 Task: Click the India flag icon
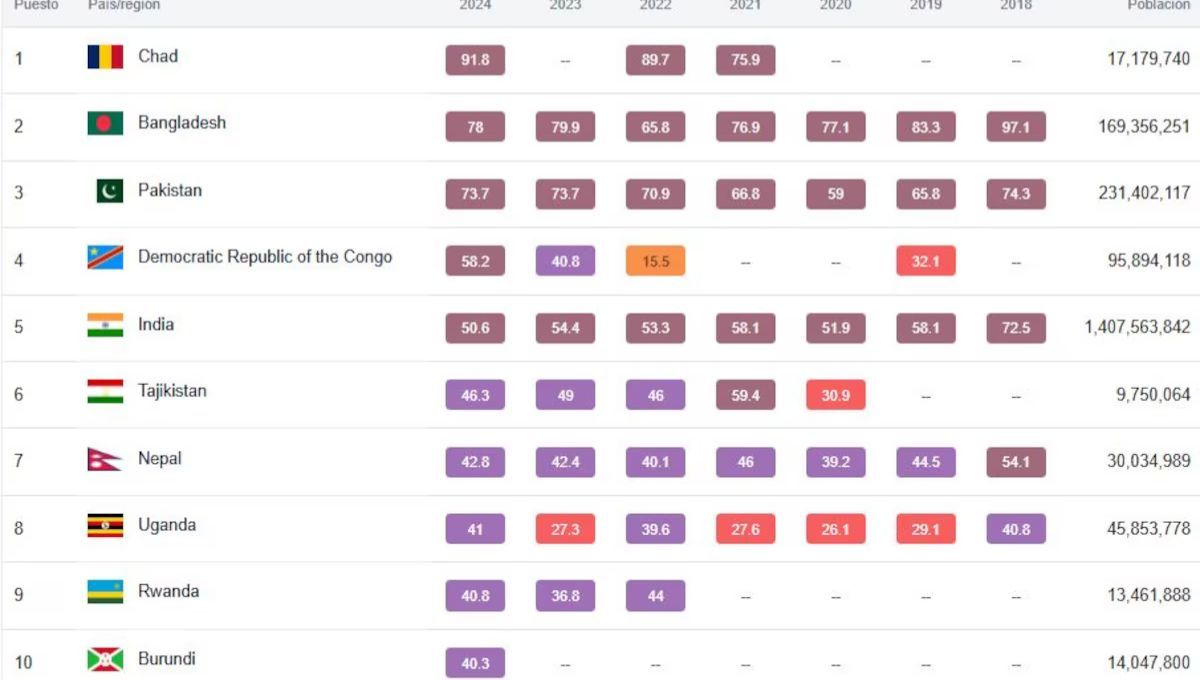coord(105,325)
